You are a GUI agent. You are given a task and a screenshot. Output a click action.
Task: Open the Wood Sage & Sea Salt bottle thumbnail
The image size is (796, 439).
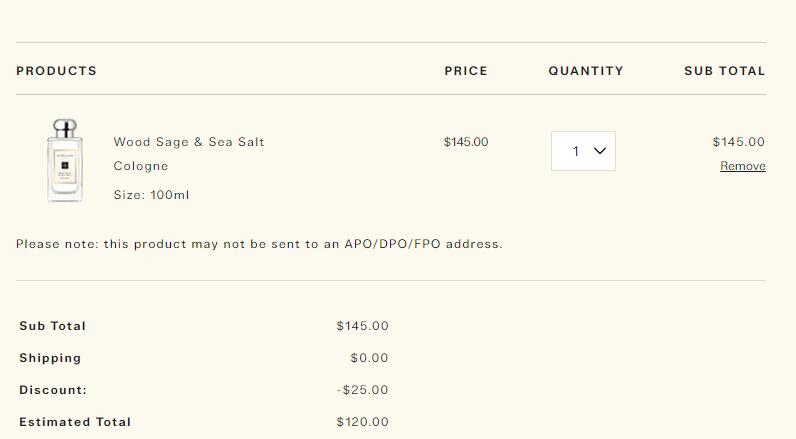click(65, 160)
